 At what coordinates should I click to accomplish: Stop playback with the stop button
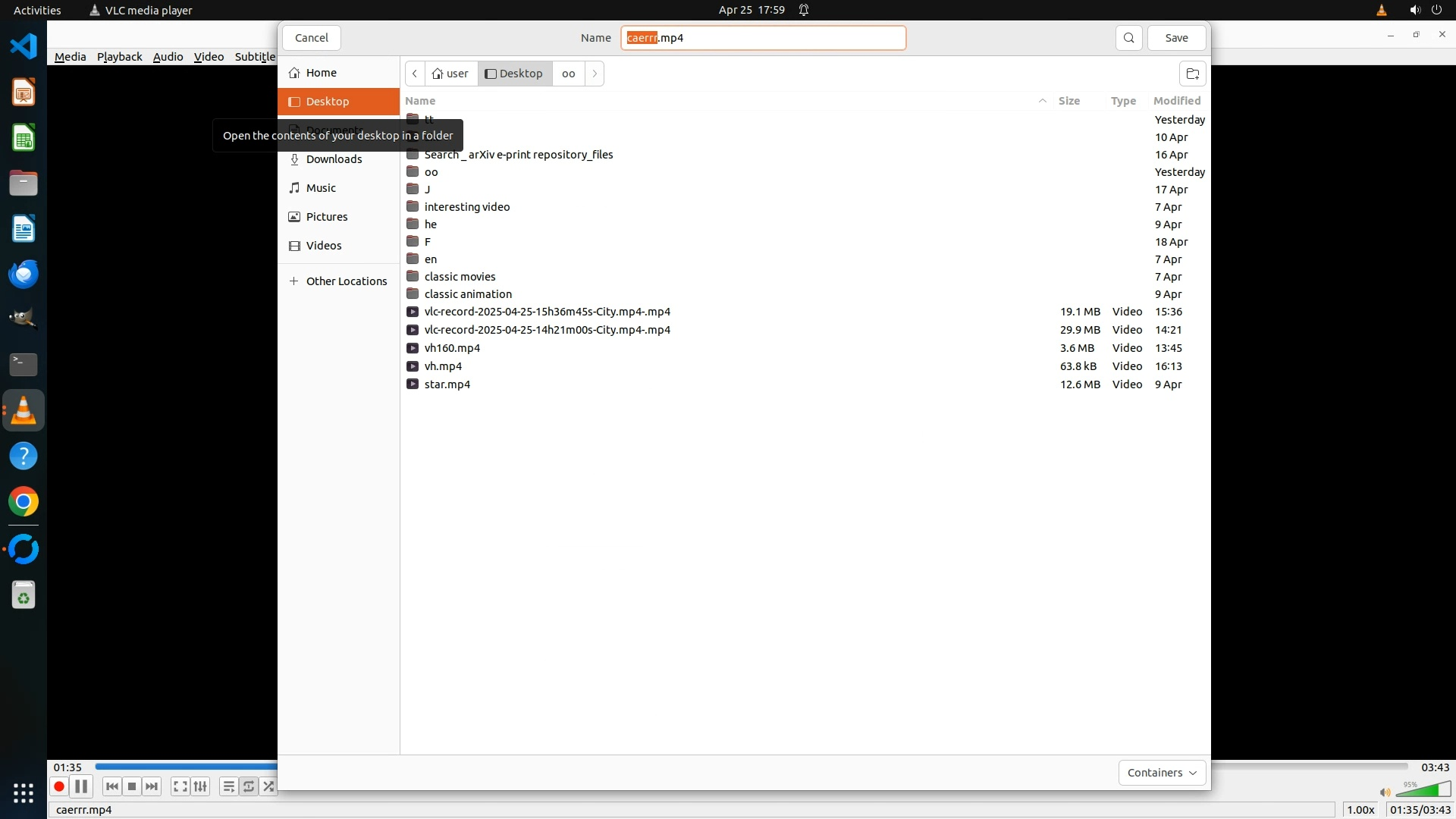tap(132, 786)
